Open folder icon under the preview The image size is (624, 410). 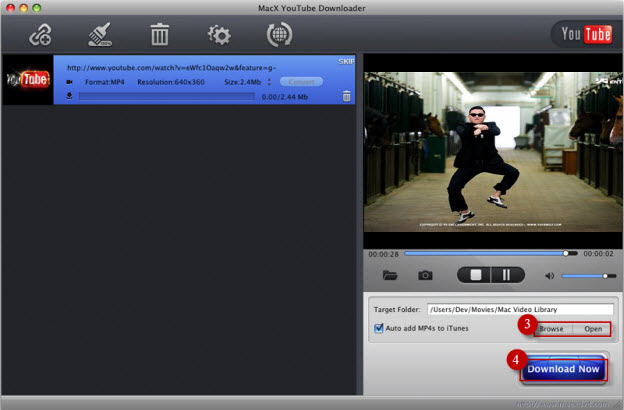click(x=390, y=275)
